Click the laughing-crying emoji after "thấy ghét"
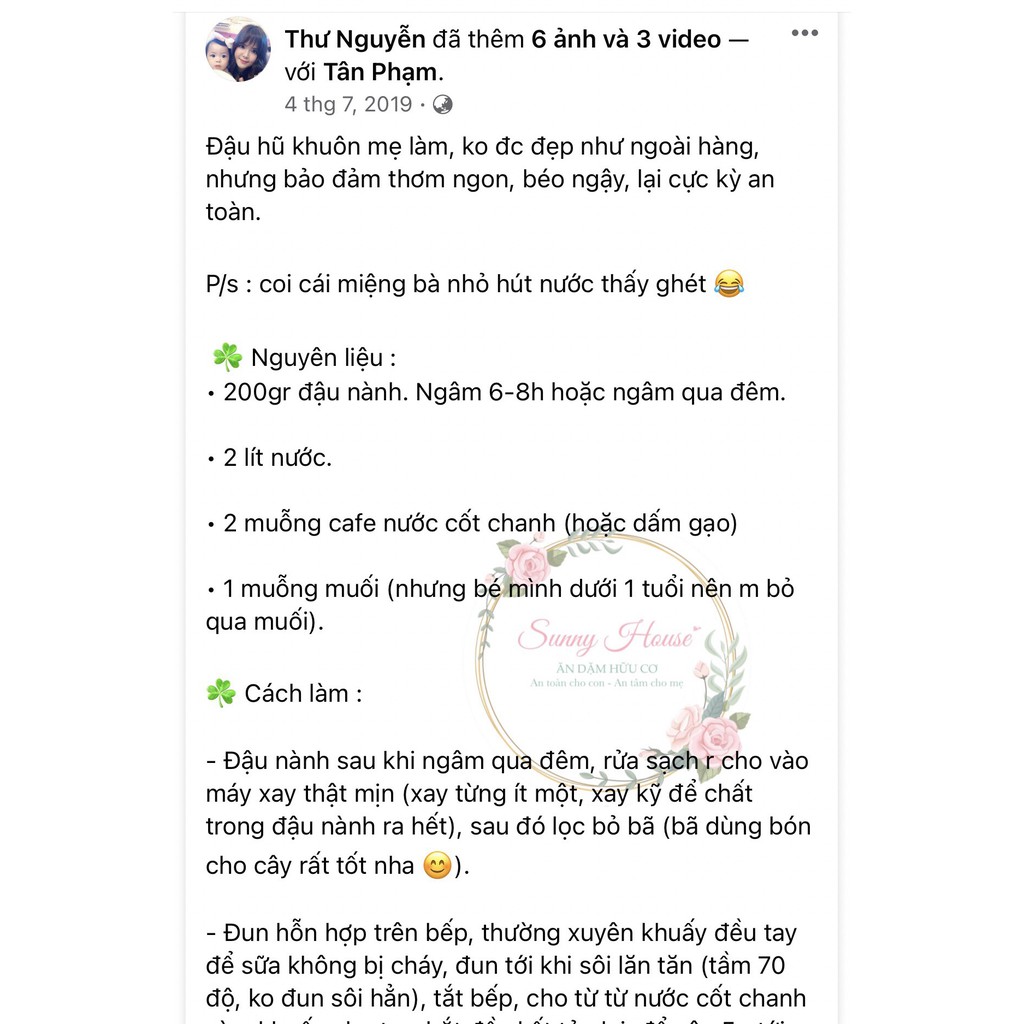 coord(729,284)
